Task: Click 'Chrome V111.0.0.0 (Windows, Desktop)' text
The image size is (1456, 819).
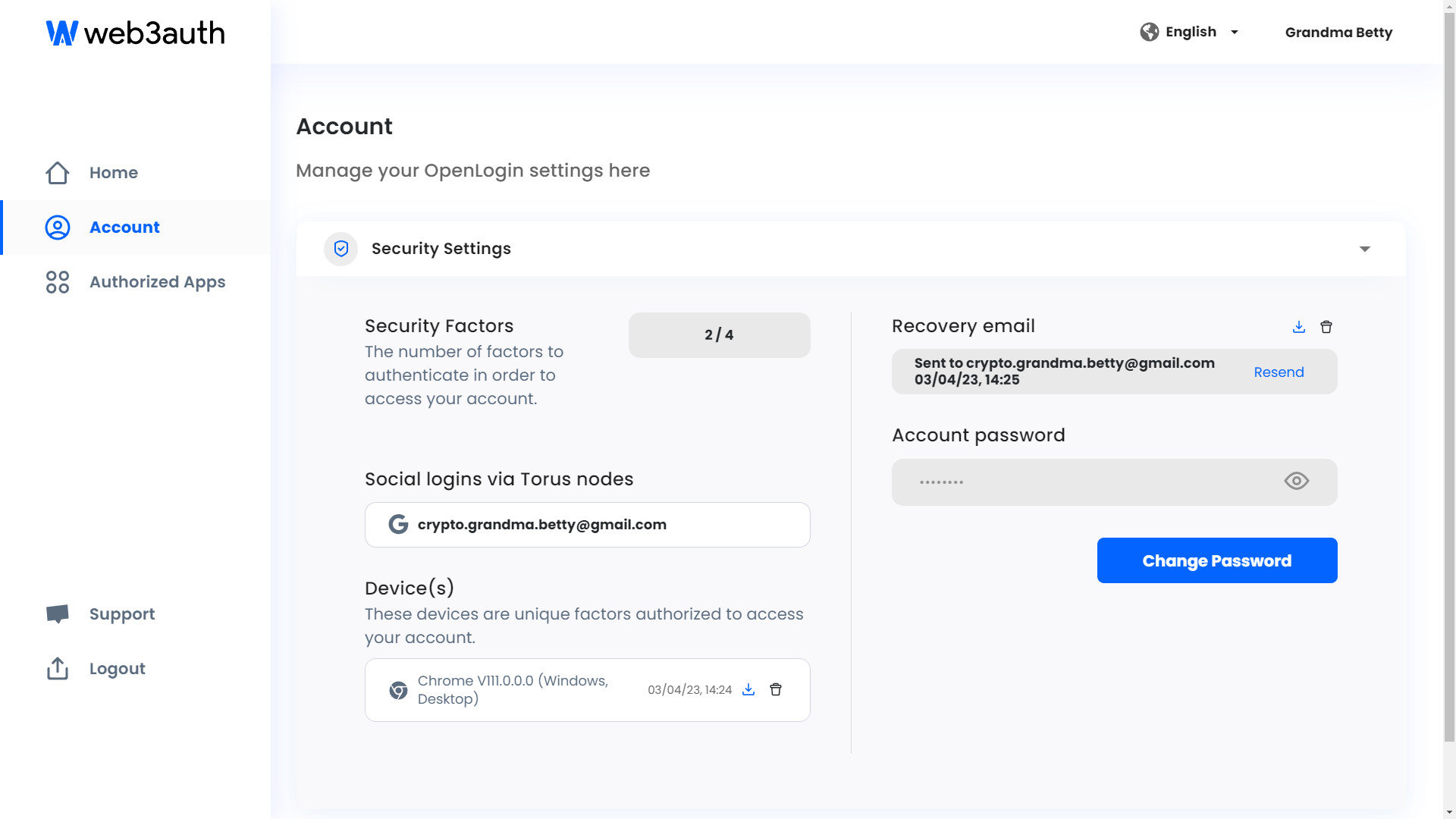Action: 513,690
